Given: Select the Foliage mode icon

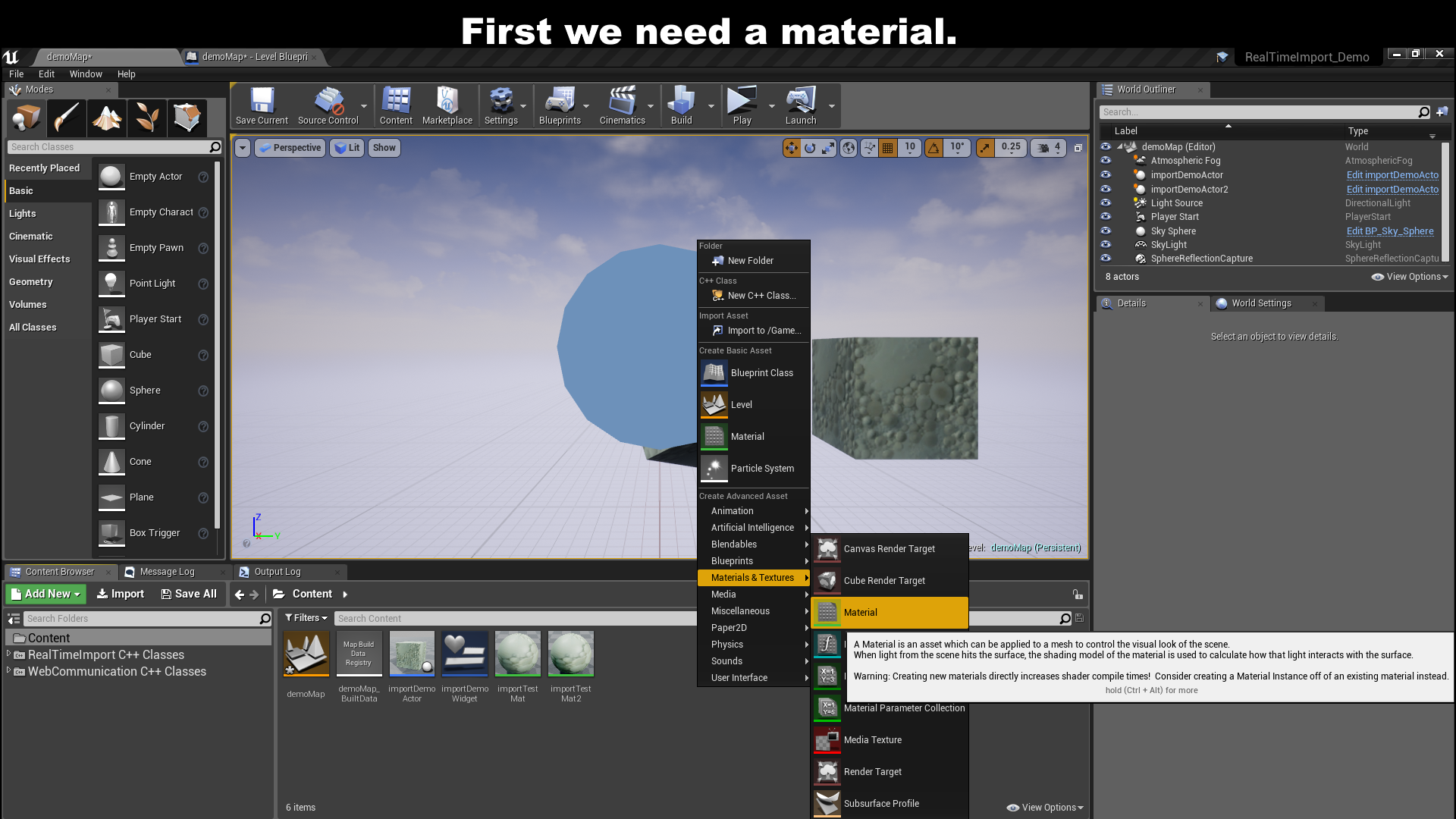Looking at the screenshot, I should coord(147,118).
